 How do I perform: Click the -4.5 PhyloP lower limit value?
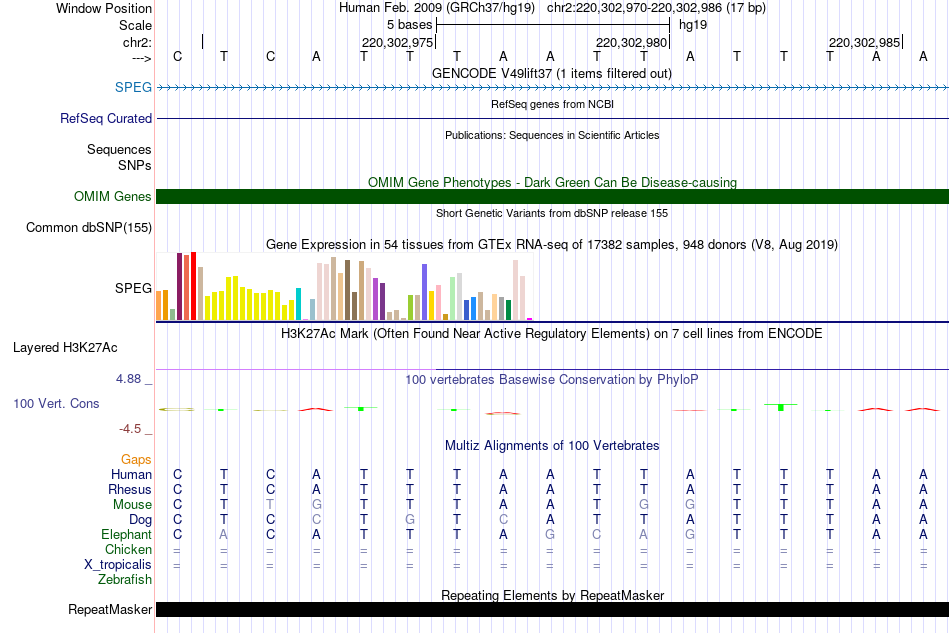[x=130, y=429]
